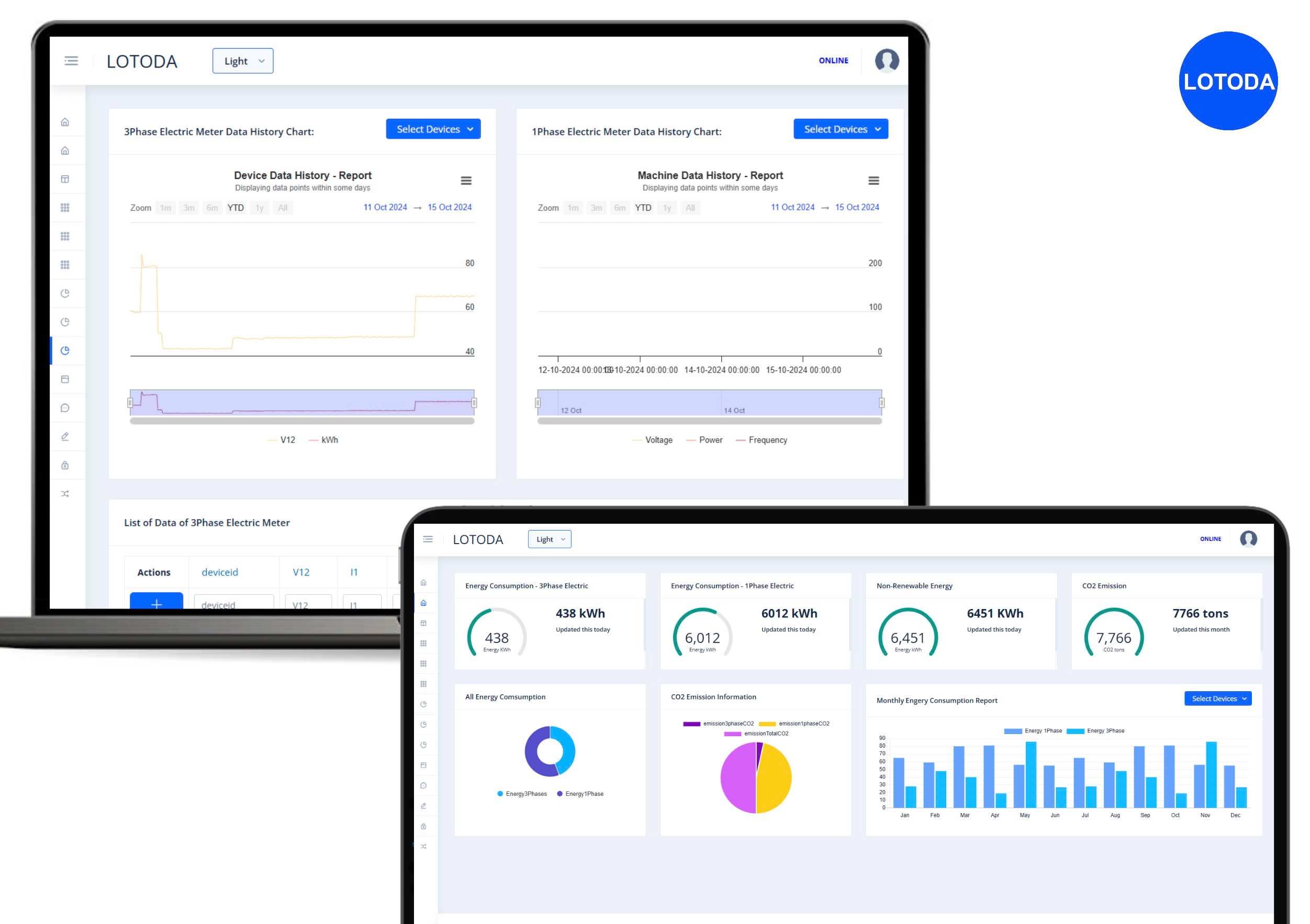Sort by the deviceid column header
This screenshot has width=1310, height=924.
(x=220, y=572)
